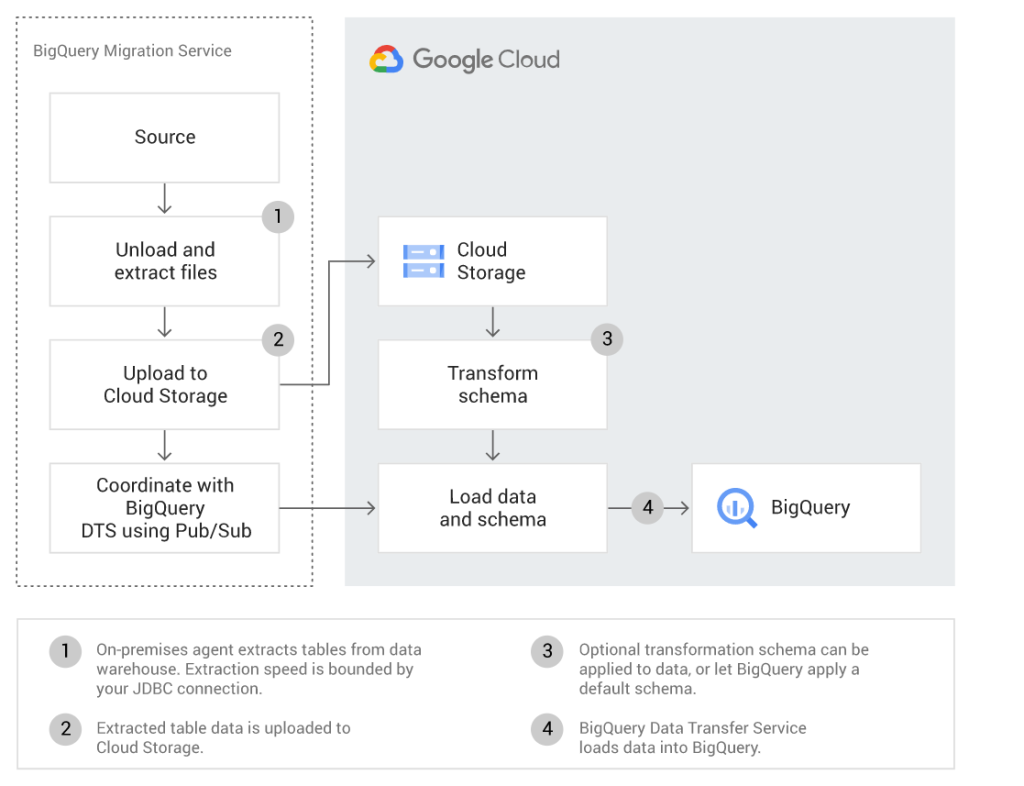The image size is (1024, 786).
Task: Click the BigQuery Migration Service title label
Action: (x=133, y=50)
